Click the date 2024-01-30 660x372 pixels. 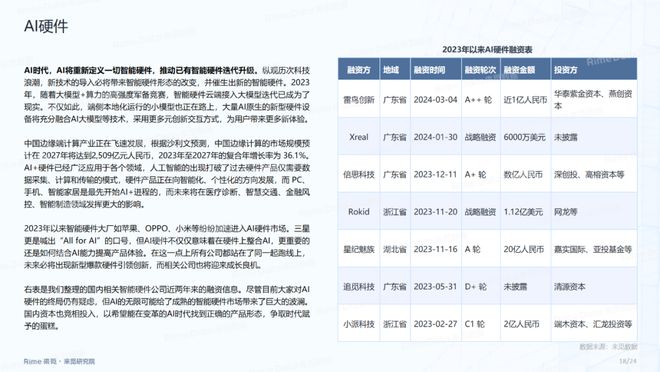point(435,137)
